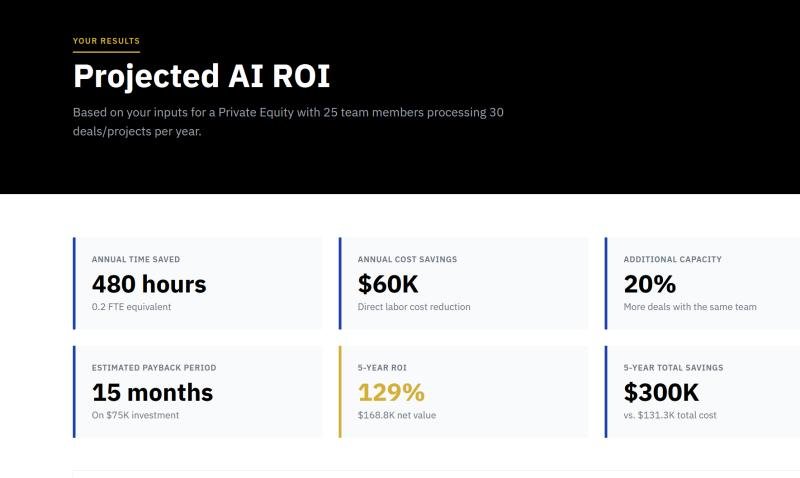Select the '$300K' total savings figure

(661, 392)
